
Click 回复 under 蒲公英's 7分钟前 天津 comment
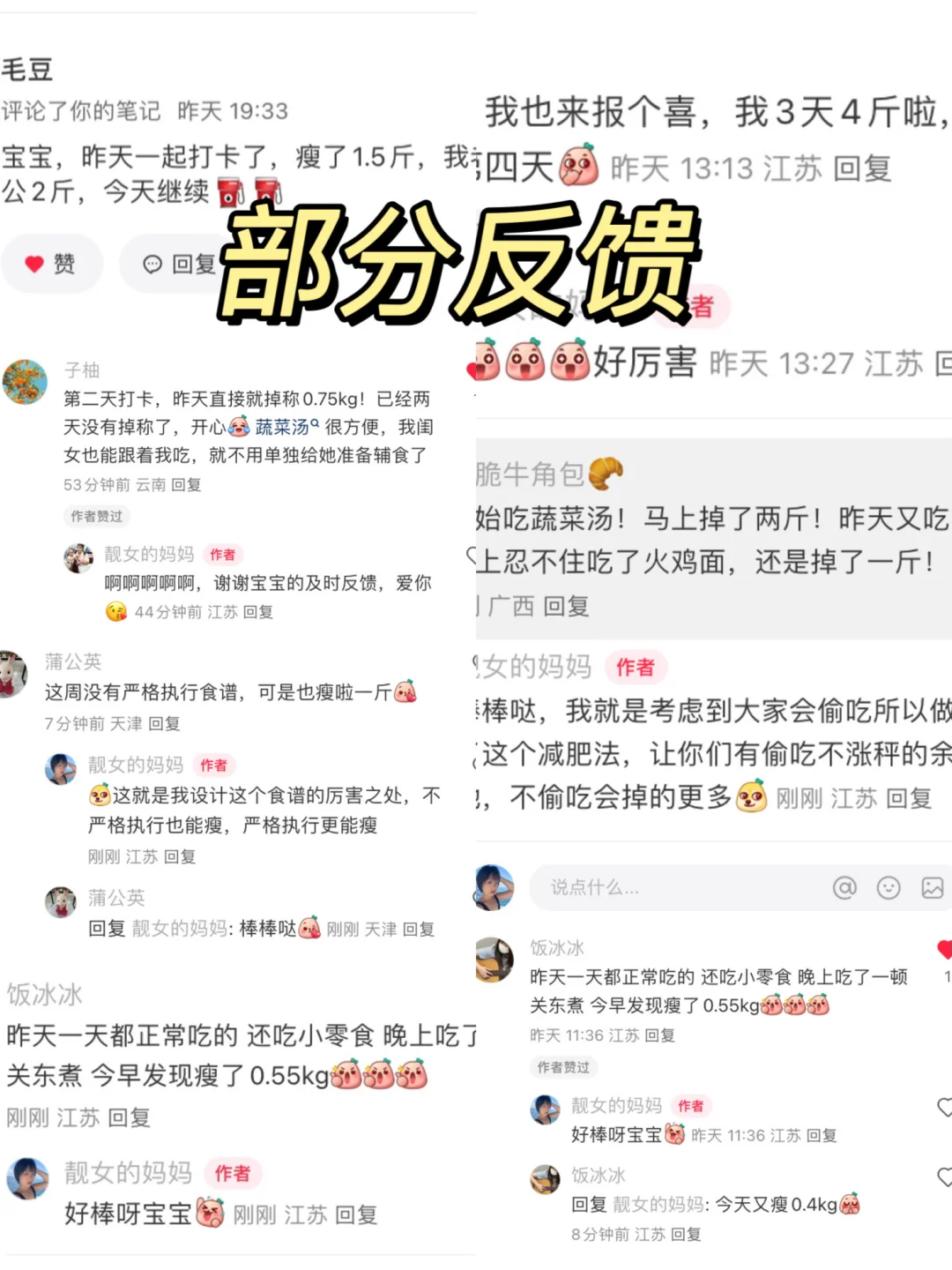click(164, 724)
